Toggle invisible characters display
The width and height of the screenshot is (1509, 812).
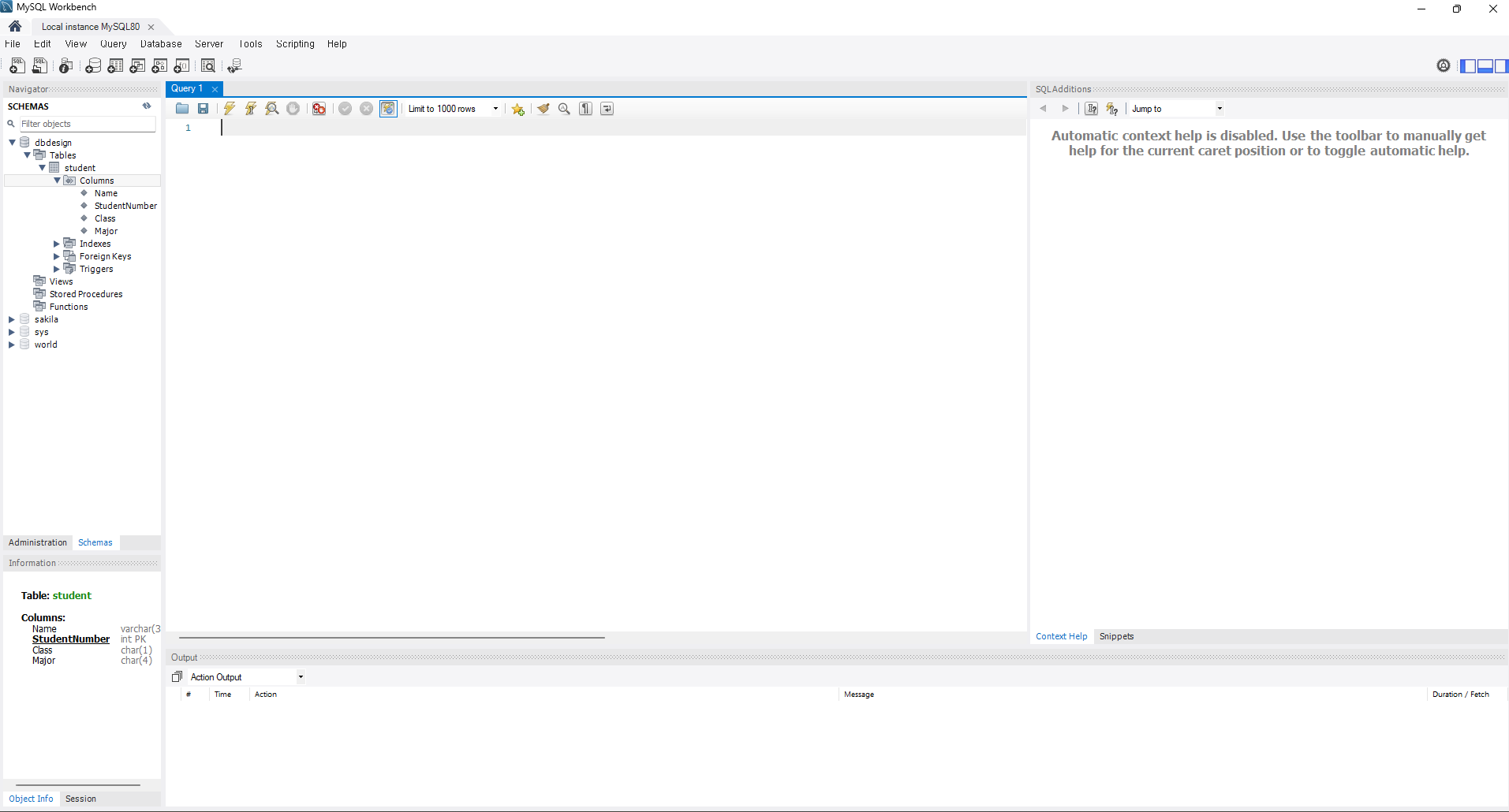(x=586, y=109)
